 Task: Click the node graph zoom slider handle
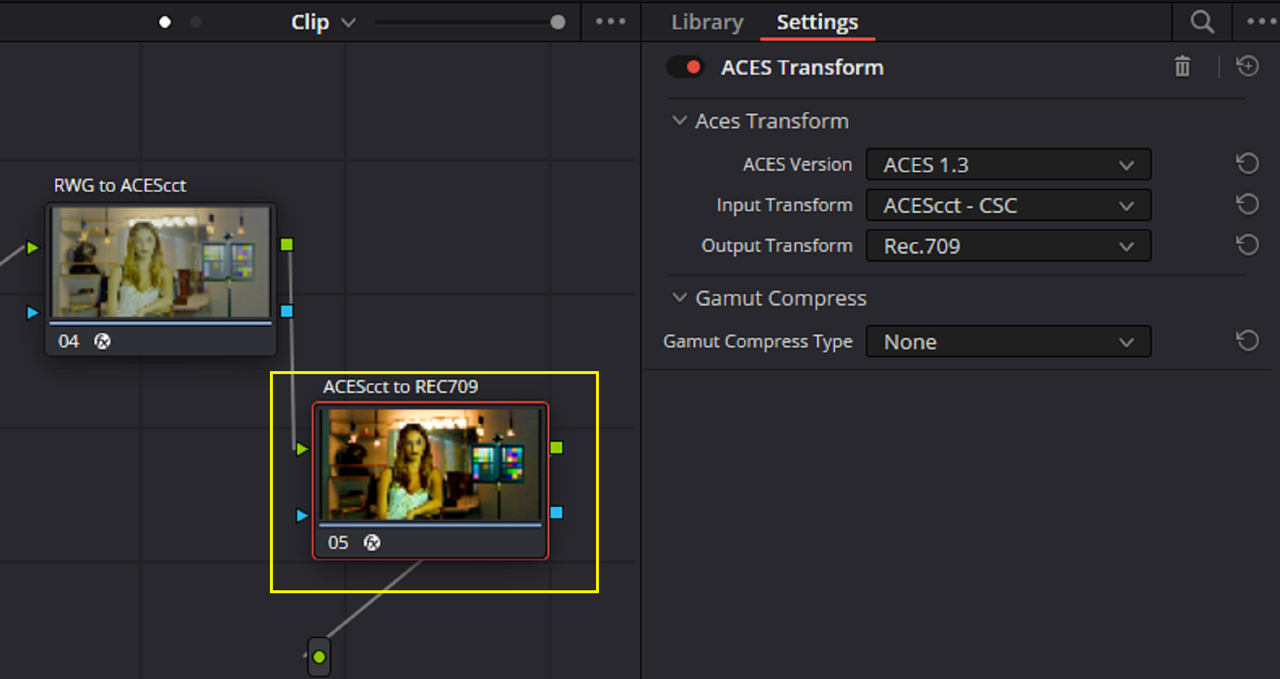pyautogui.click(x=557, y=22)
